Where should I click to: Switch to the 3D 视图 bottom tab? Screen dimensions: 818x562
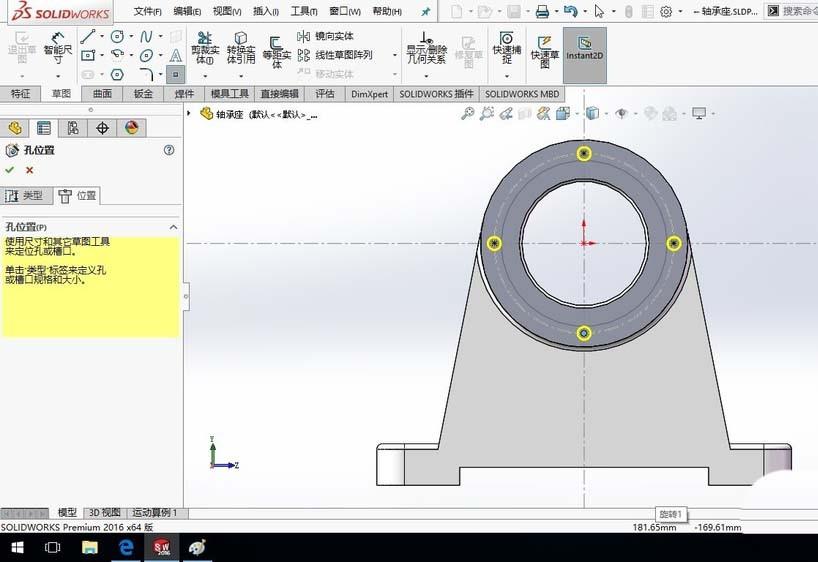(105, 513)
